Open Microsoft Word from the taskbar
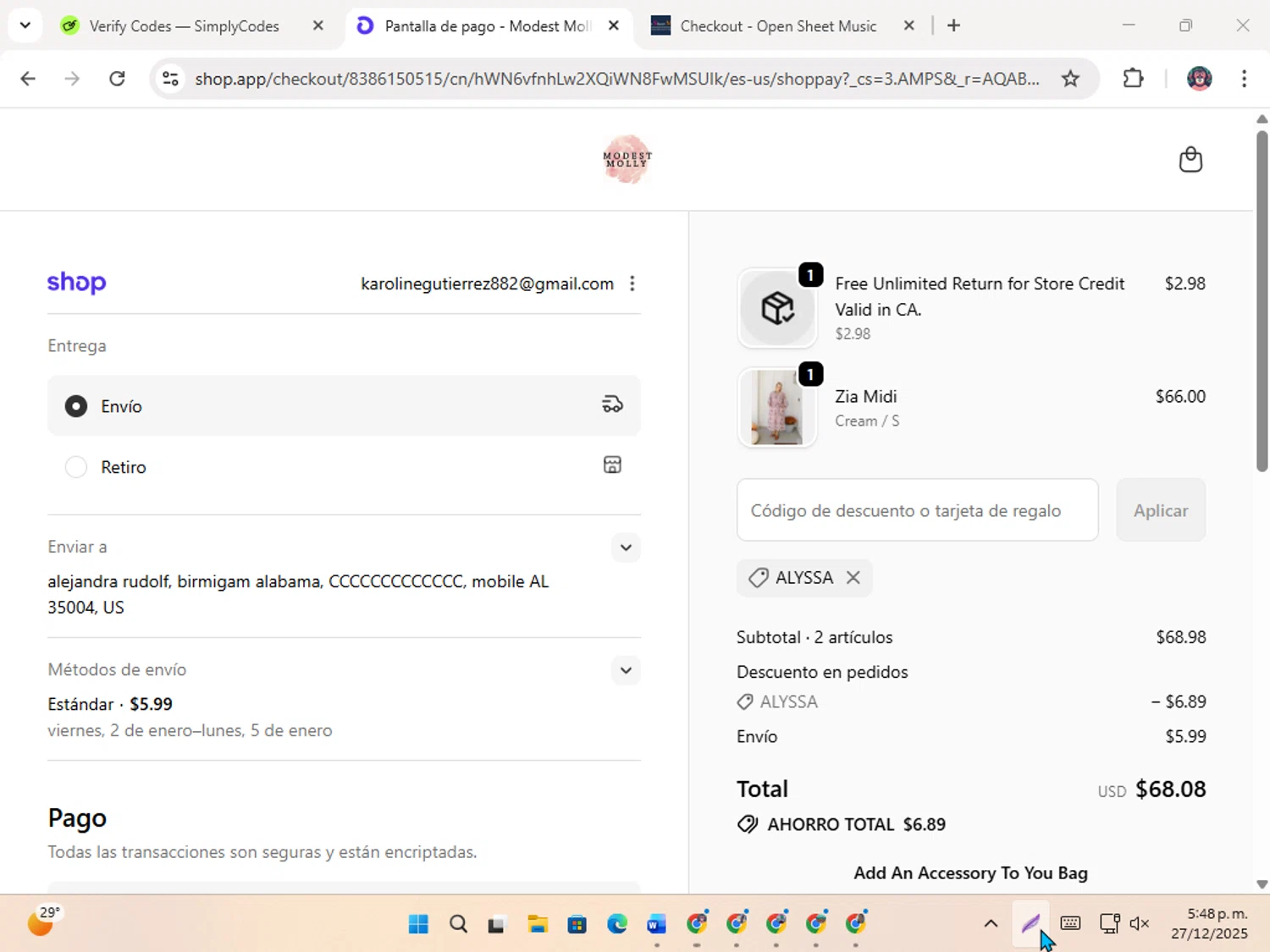Screen dimensions: 1270x952 [x=656, y=923]
